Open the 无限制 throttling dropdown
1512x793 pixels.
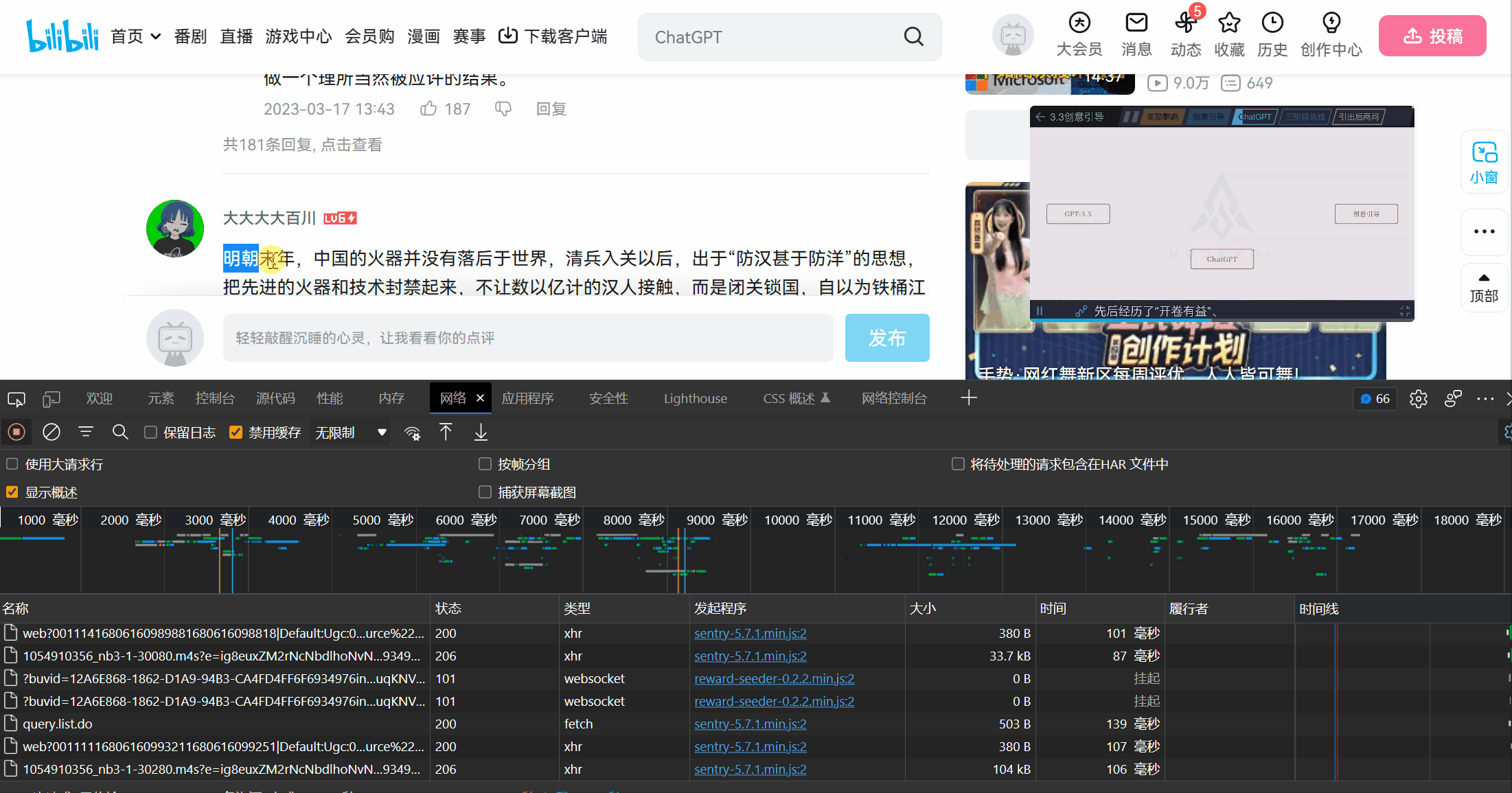click(x=350, y=432)
